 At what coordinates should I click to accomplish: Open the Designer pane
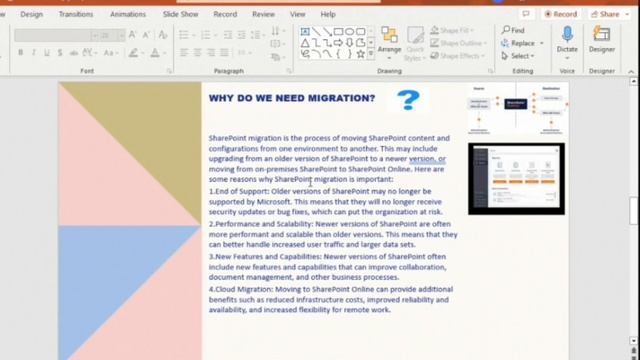point(602,40)
